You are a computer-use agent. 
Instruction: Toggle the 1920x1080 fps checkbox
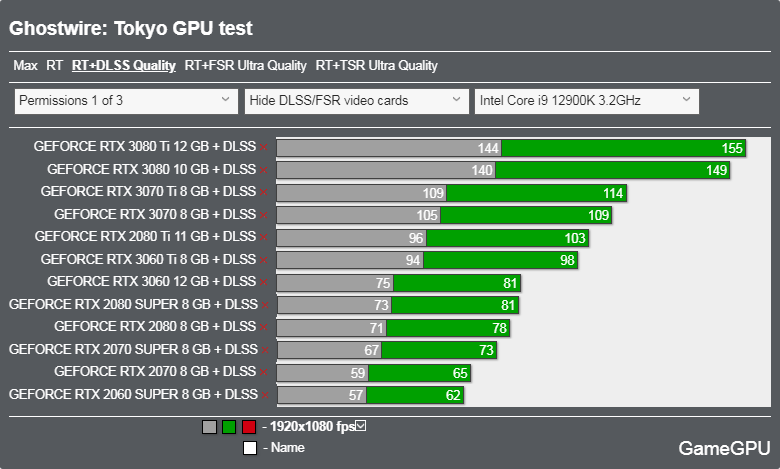[361, 426]
